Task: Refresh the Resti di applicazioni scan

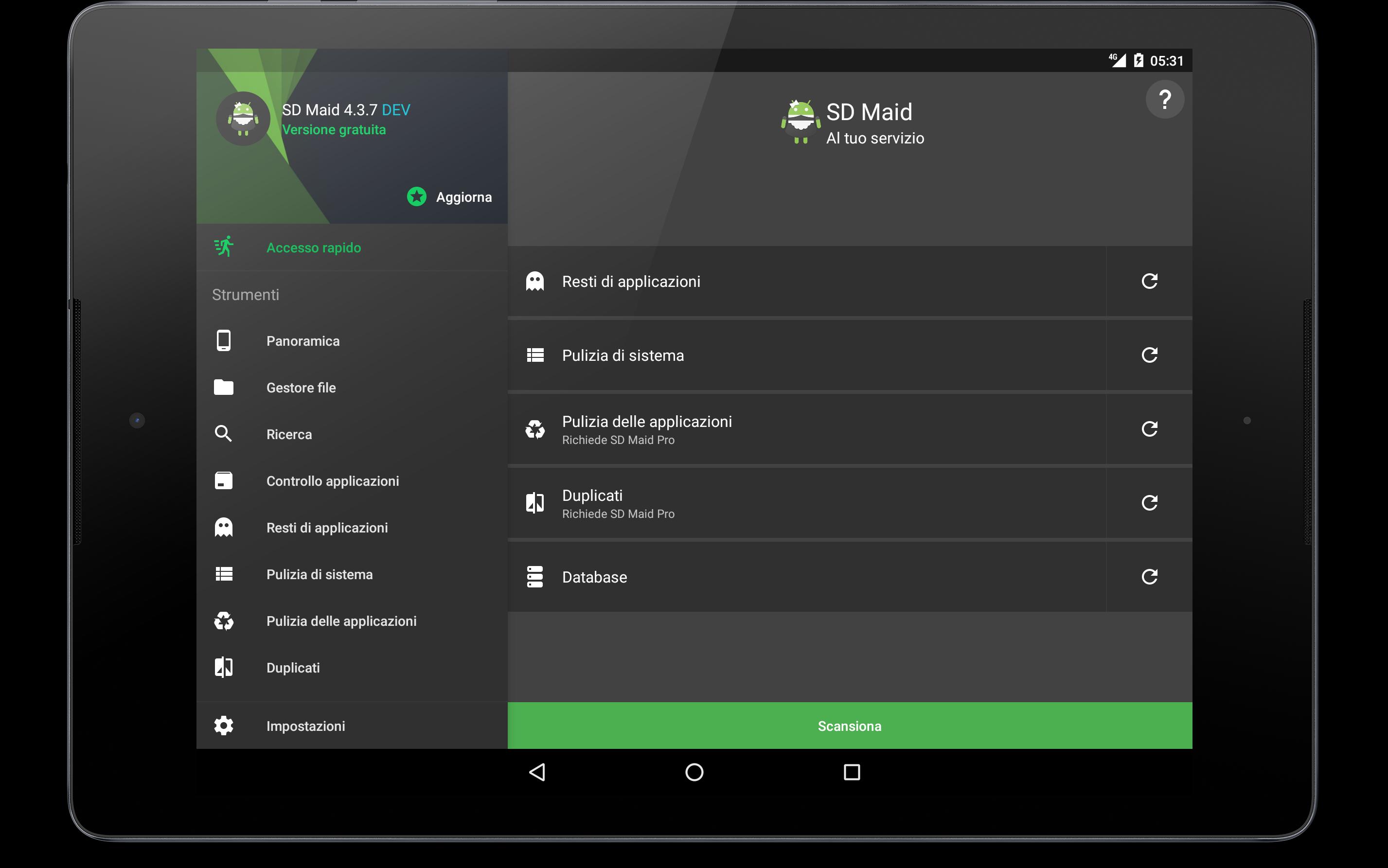Action: [x=1149, y=281]
